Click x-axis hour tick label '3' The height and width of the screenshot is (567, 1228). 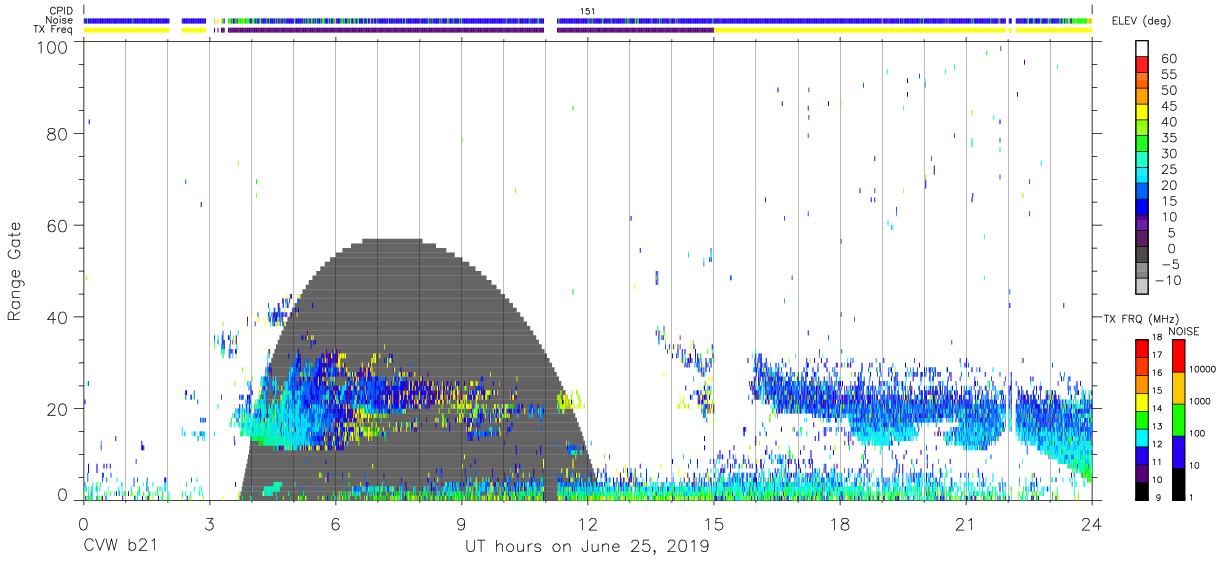(x=209, y=524)
